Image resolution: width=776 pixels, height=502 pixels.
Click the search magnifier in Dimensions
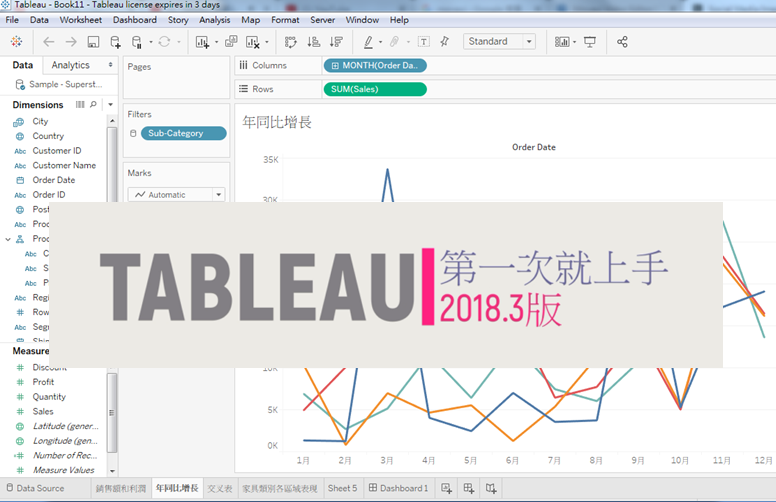point(93,104)
